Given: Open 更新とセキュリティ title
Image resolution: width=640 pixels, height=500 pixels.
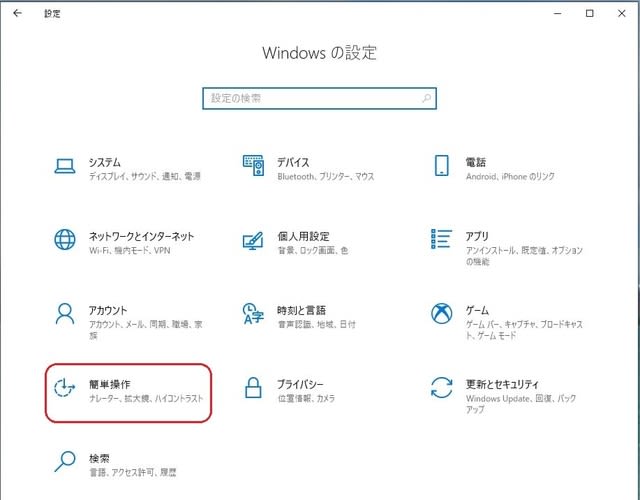Looking at the screenshot, I should pos(502,384).
